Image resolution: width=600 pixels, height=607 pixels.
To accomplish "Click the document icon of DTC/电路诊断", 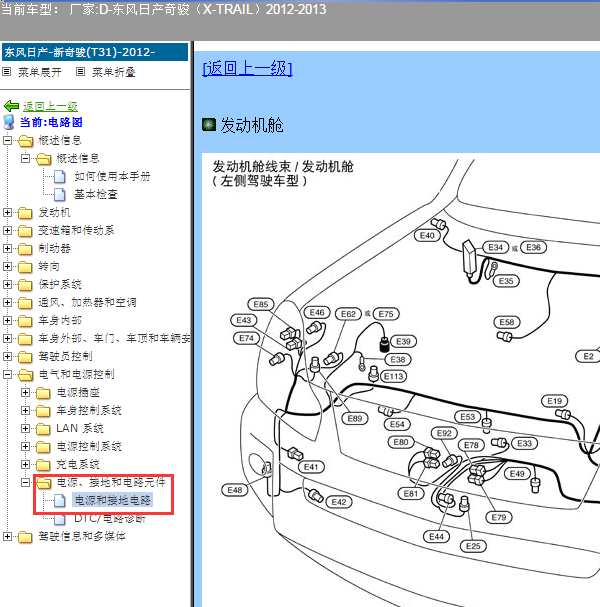I will pos(59,519).
